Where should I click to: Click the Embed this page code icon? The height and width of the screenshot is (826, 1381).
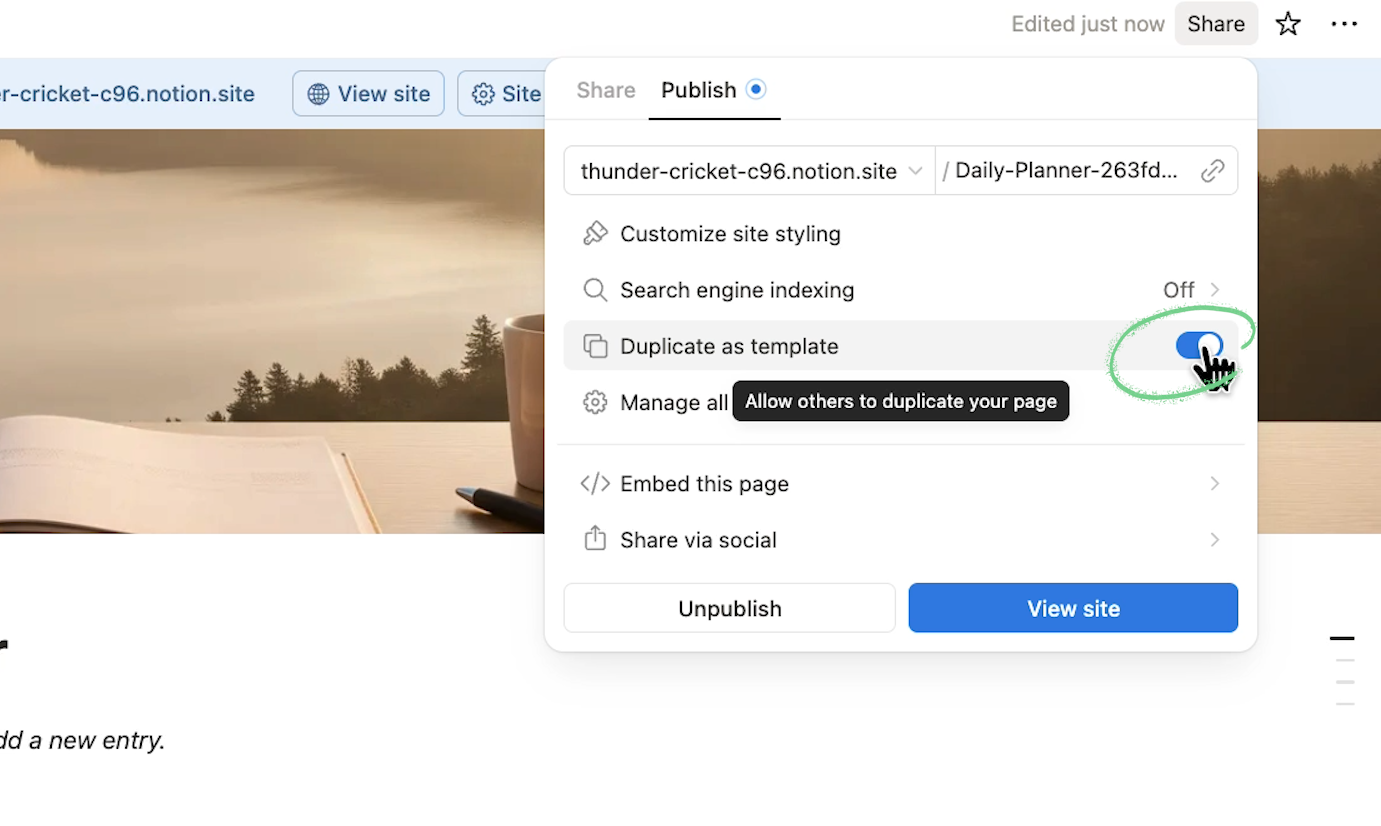595,484
